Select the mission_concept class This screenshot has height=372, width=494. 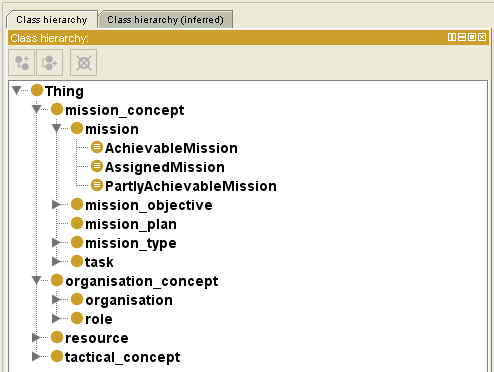point(125,110)
